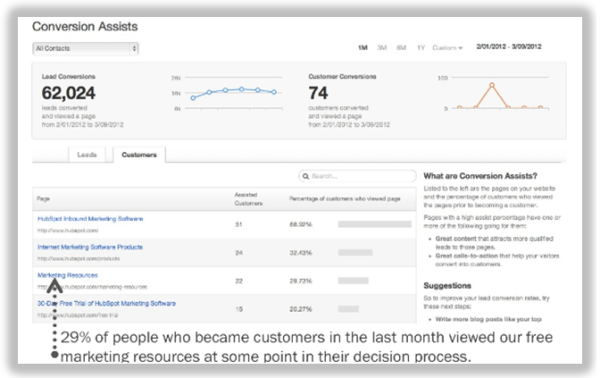Open the All Contacts dropdown
600x378 pixels.
click(85, 49)
